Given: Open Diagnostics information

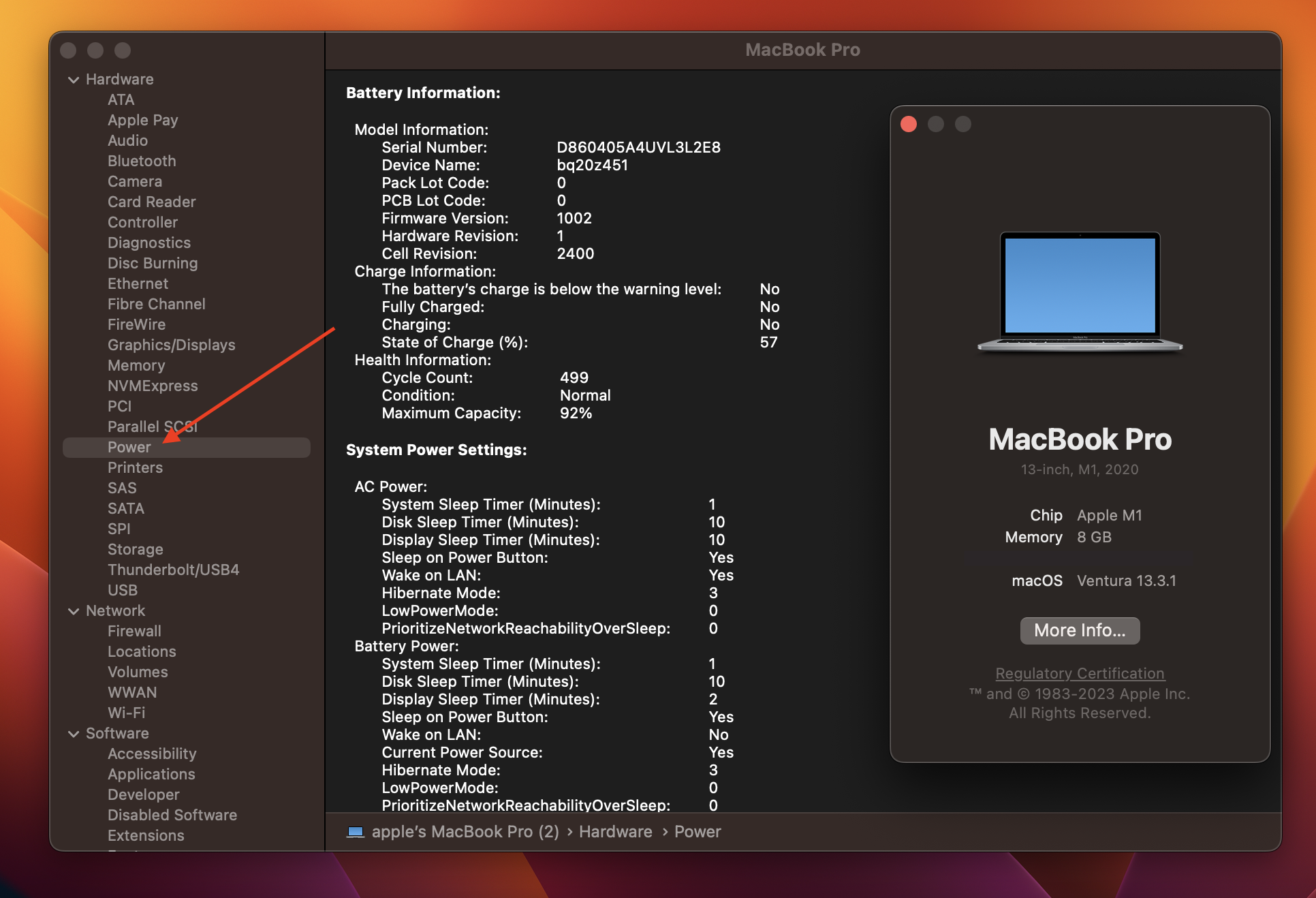Looking at the screenshot, I should 149,243.
